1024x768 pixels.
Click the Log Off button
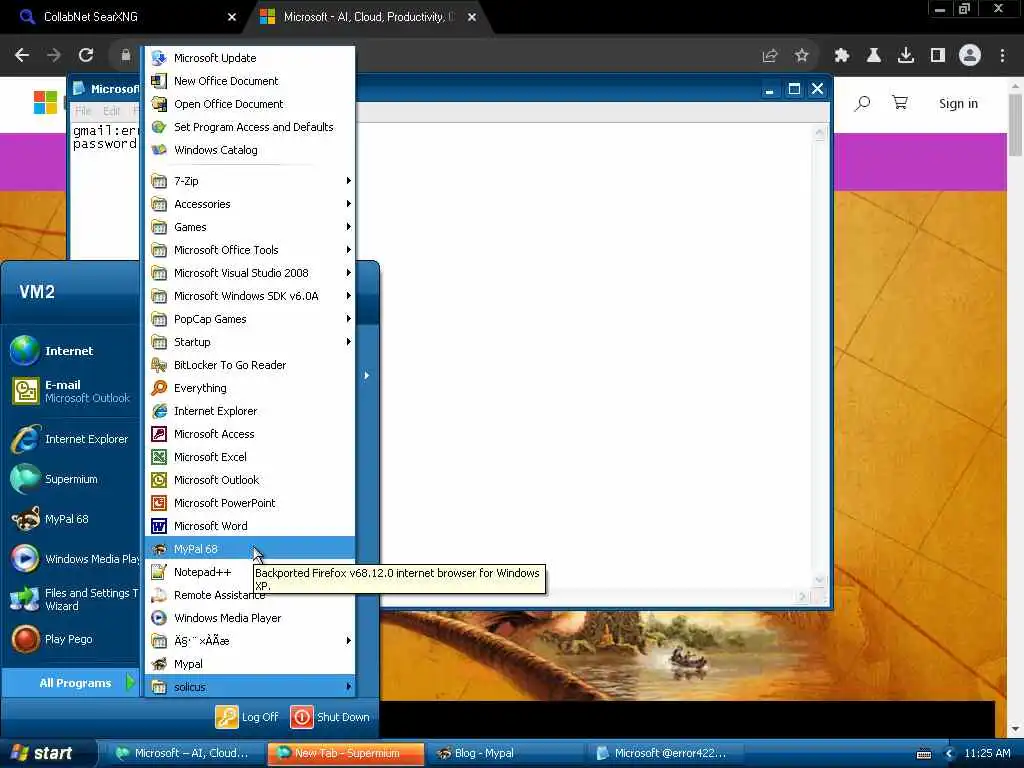[x=248, y=717]
